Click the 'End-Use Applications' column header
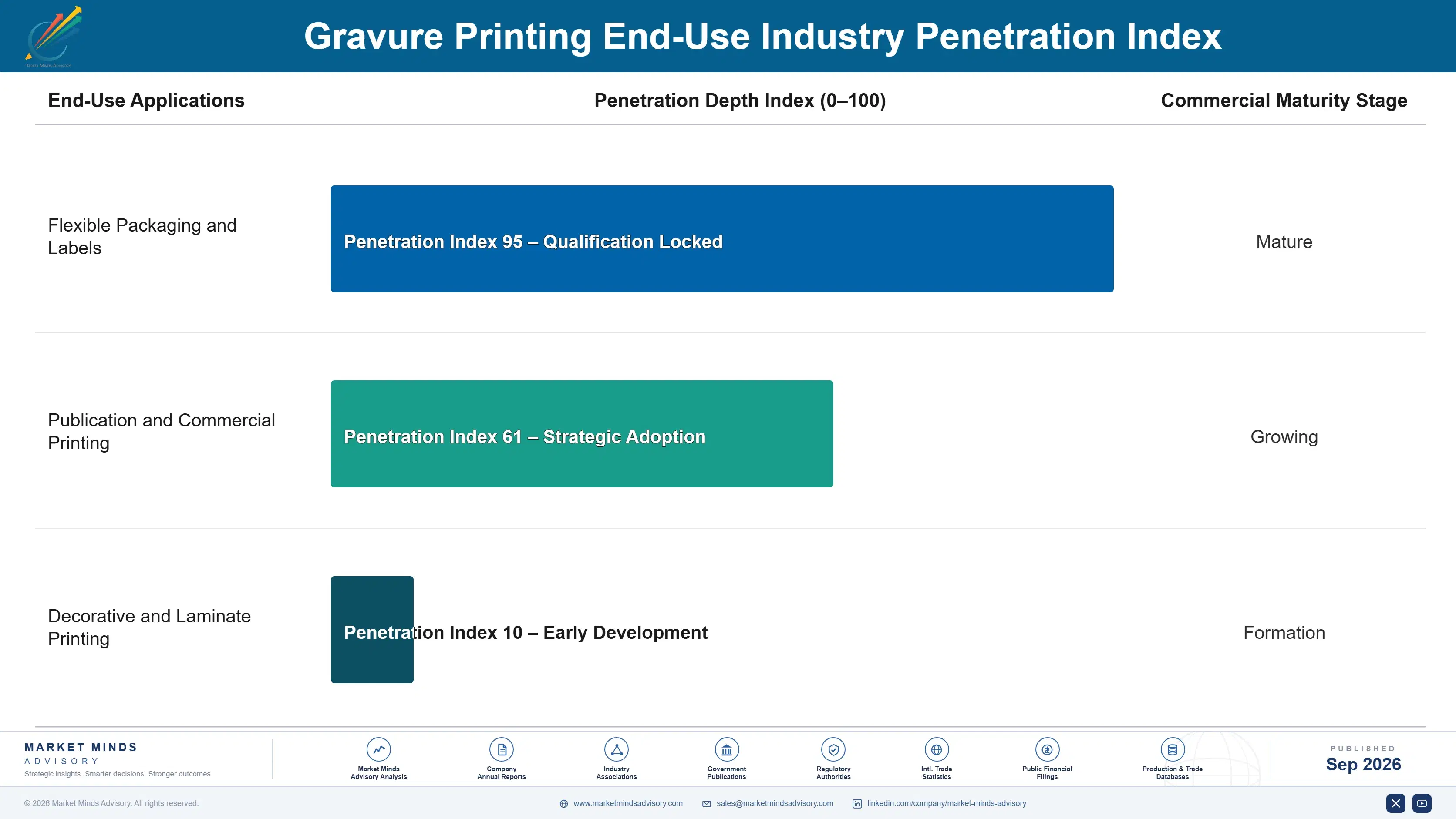Screen dimensions: 1456x819 click(x=146, y=101)
